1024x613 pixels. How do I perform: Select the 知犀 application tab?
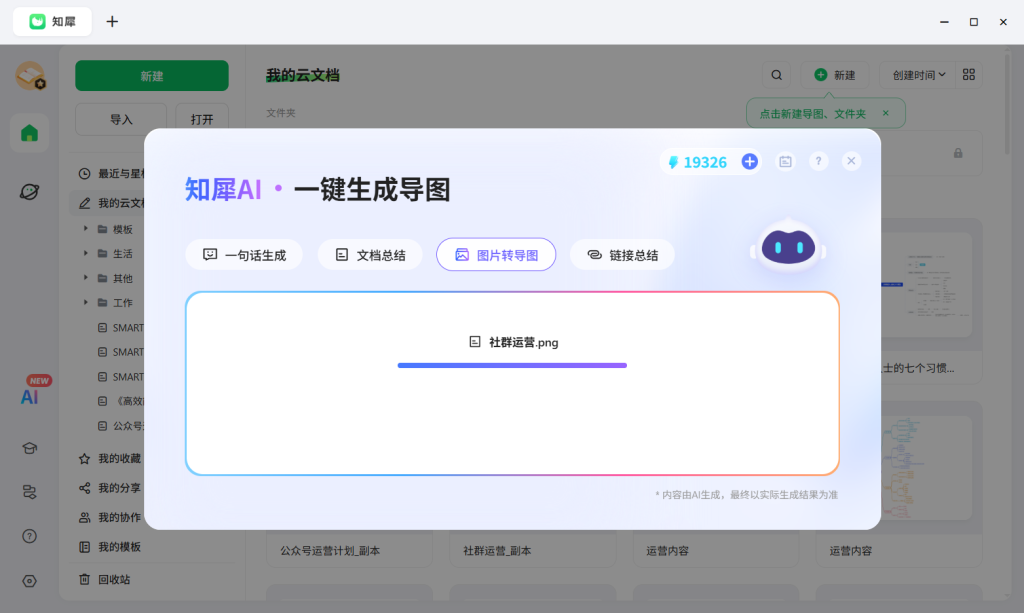pos(52,22)
